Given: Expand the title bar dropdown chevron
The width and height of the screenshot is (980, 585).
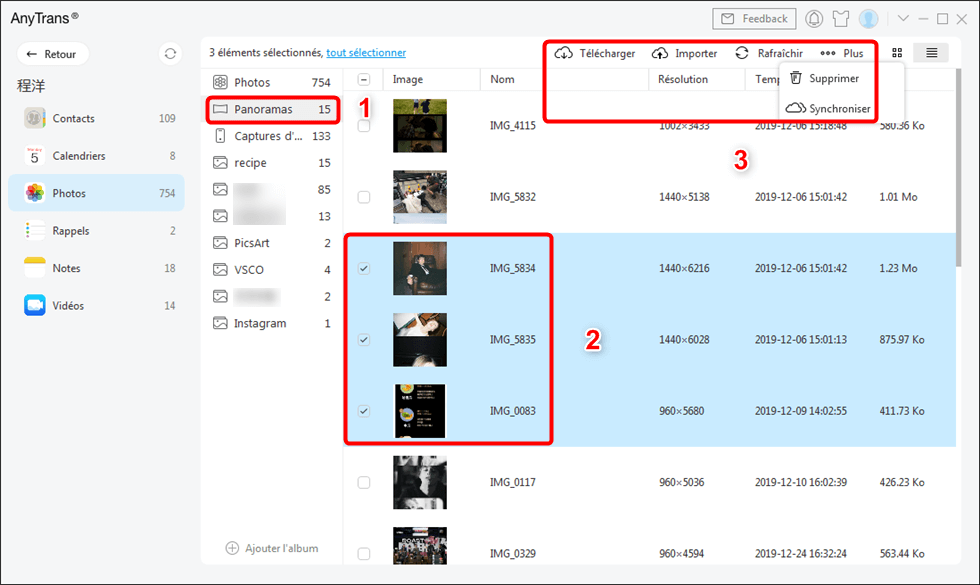Looking at the screenshot, I should tap(903, 19).
